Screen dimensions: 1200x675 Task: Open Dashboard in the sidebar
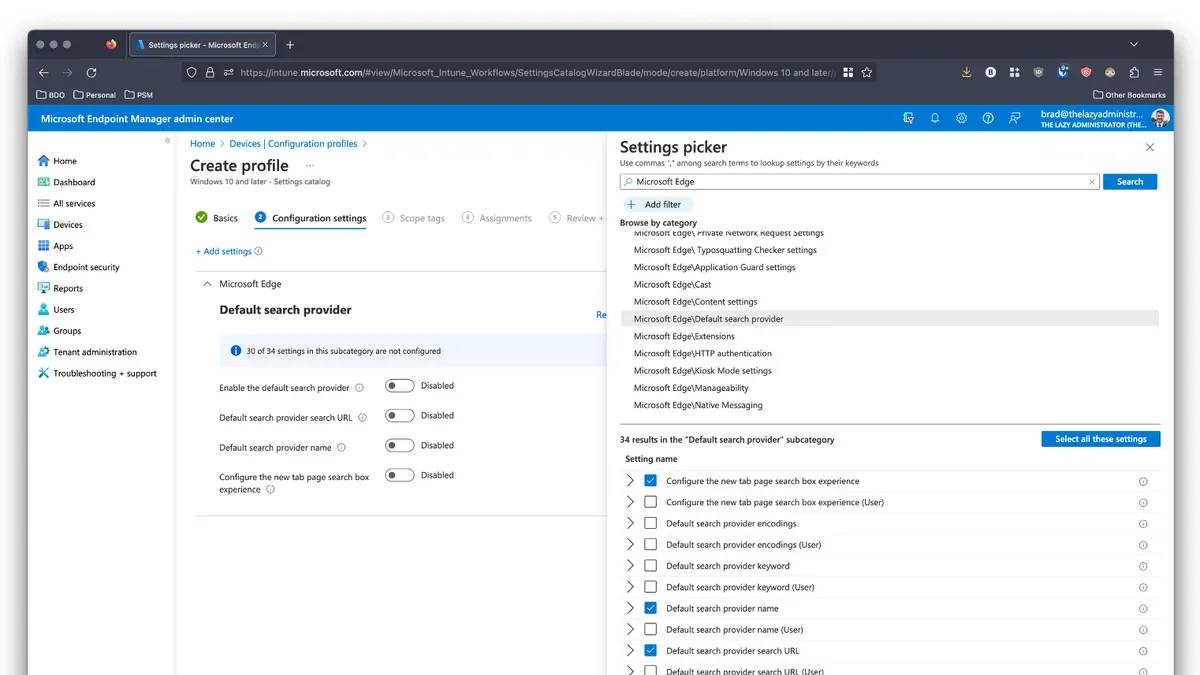coord(66,182)
